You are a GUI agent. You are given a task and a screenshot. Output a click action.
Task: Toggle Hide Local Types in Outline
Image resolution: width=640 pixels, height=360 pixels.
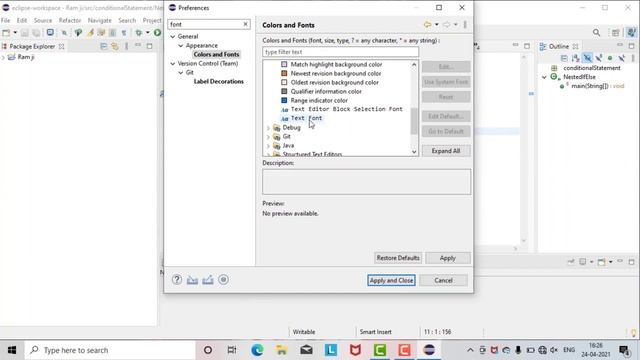click(621, 58)
